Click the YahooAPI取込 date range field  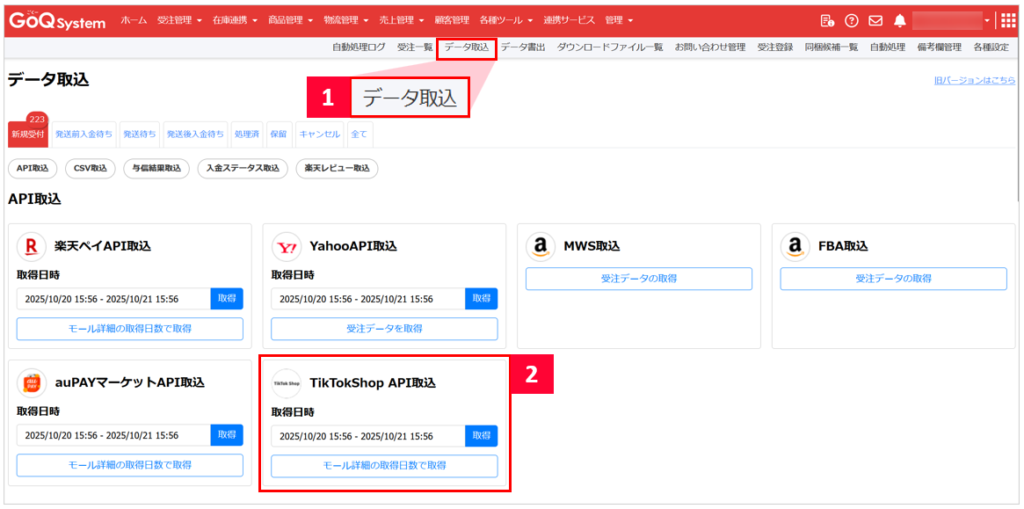[x=367, y=299]
